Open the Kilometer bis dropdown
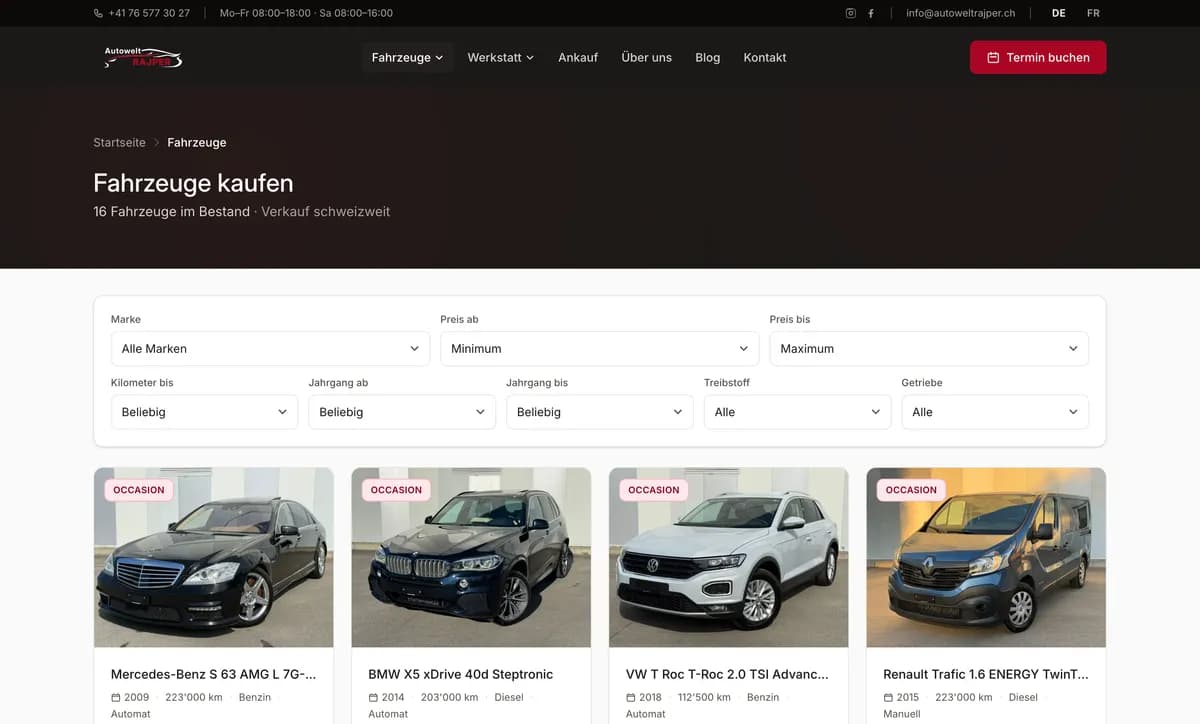Image resolution: width=1200 pixels, height=724 pixels. (x=204, y=412)
